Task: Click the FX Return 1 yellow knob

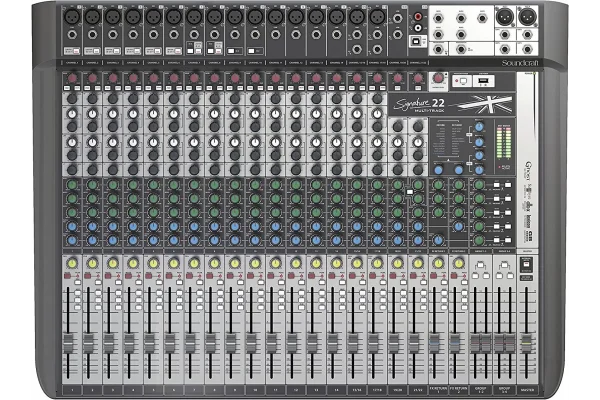Action: pyautogui.click(x=438, y=263)
